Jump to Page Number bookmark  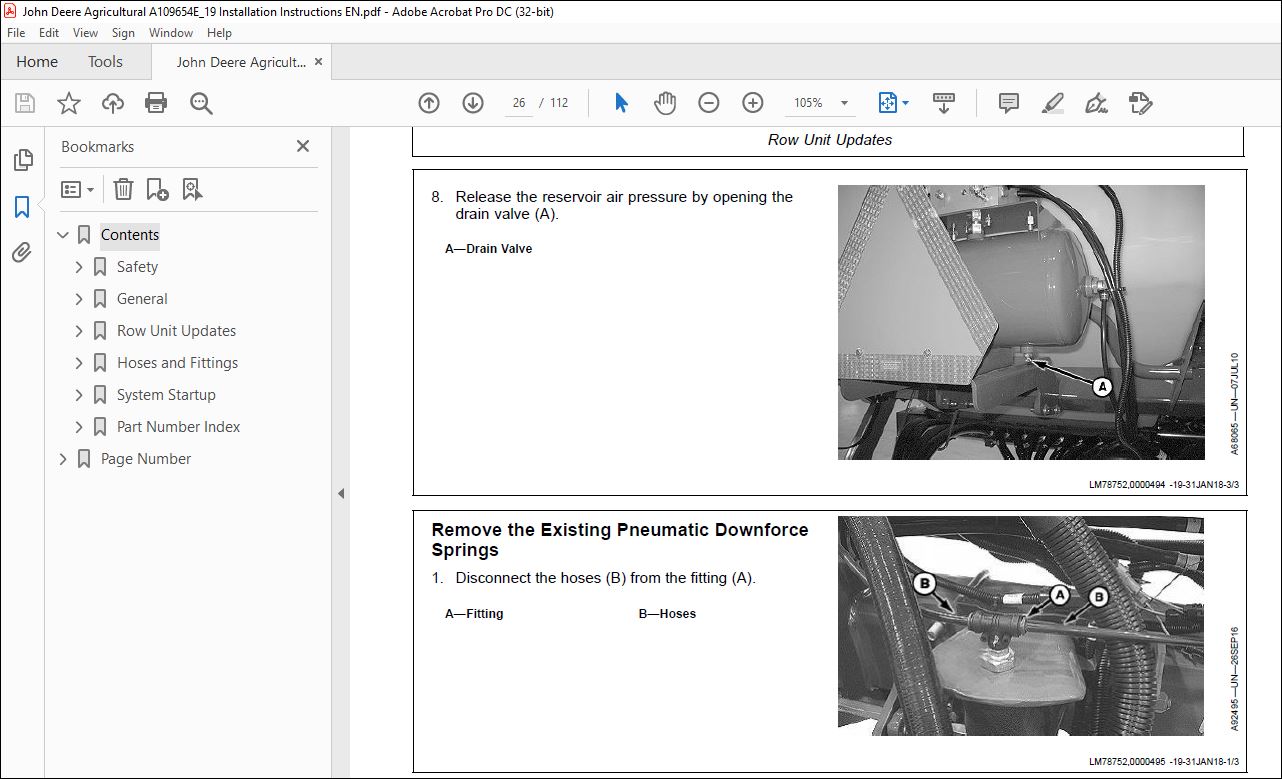tap(146, 459)
